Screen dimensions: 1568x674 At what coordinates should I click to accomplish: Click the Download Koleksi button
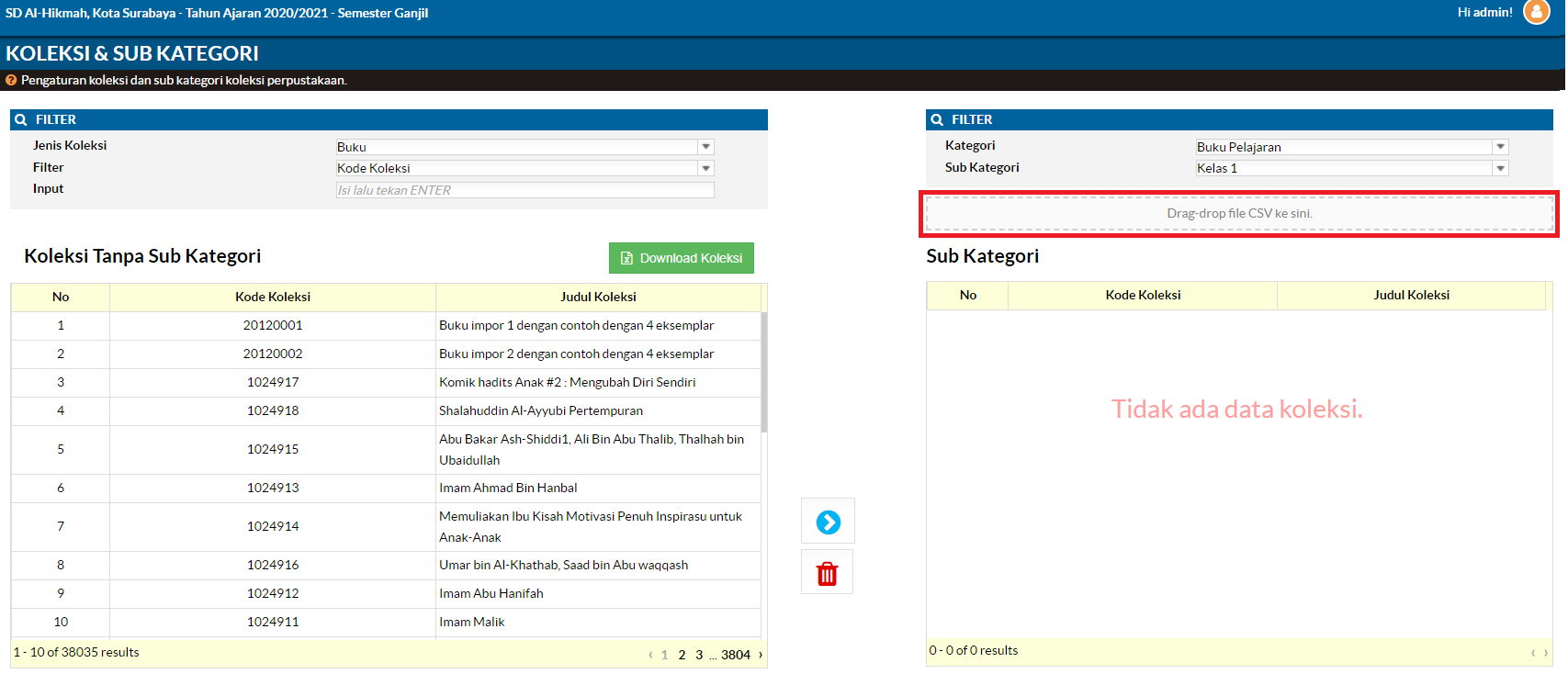[x=682, y=258]
